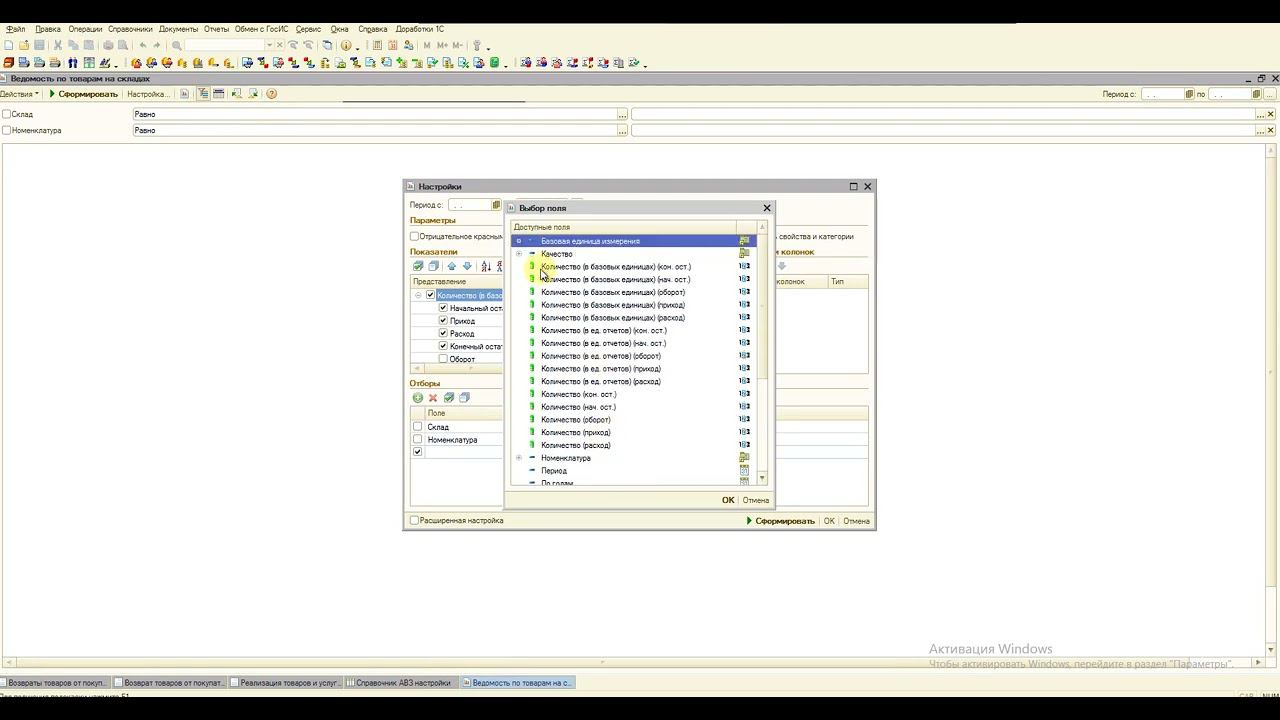This screenshot has height=720, width=1280.
Task: Click the calculator icon in the main toolbar
Action: pyautogui.click(x=378, y=45)
